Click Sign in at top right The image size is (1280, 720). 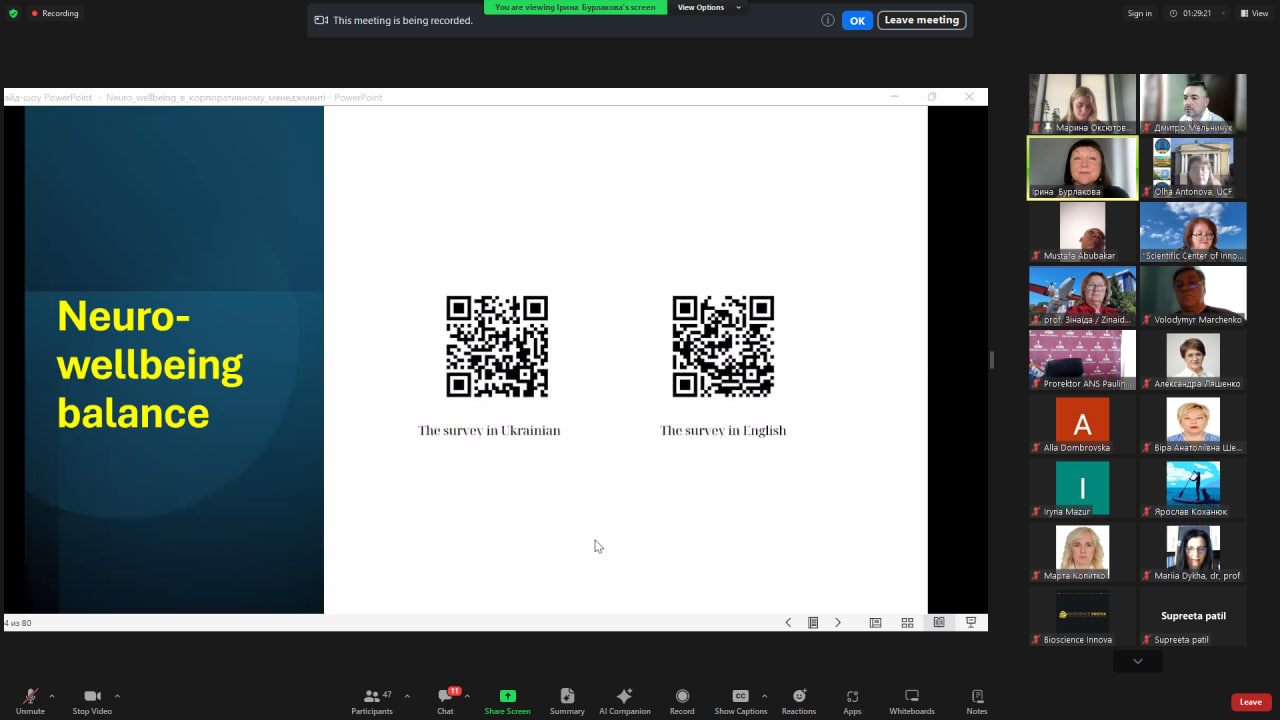point(1139,13)
